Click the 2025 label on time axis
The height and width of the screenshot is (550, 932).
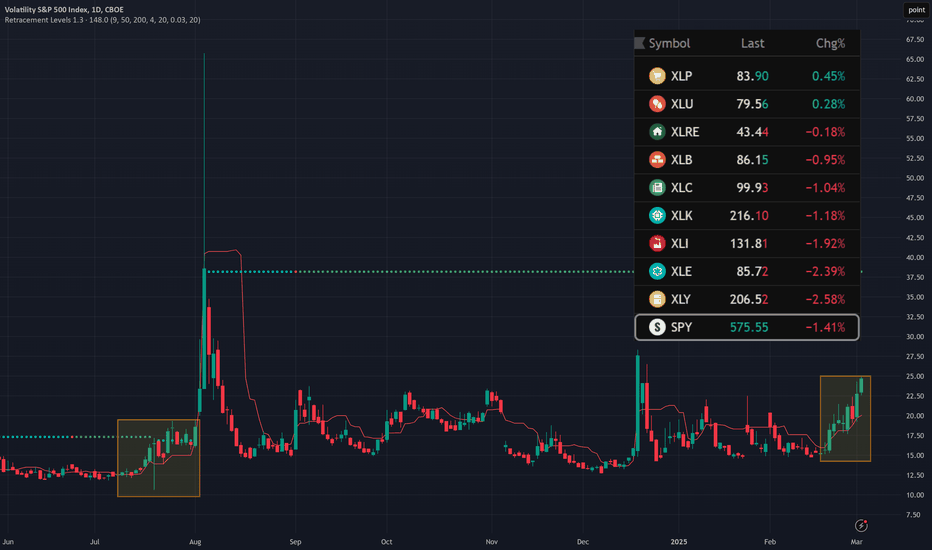pos(678,542)
